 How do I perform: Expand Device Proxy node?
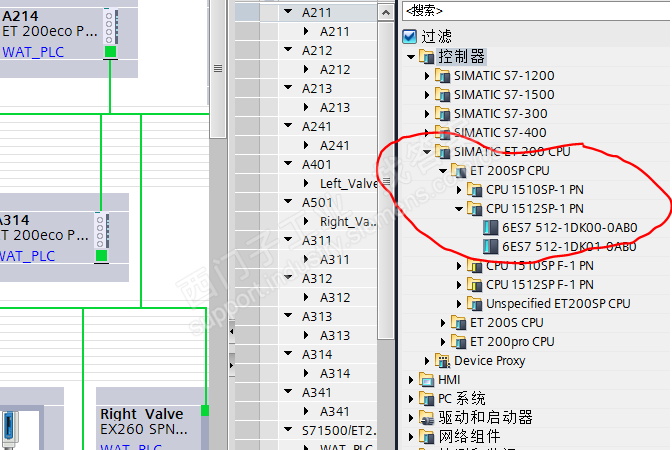click(x=427, y=361)
